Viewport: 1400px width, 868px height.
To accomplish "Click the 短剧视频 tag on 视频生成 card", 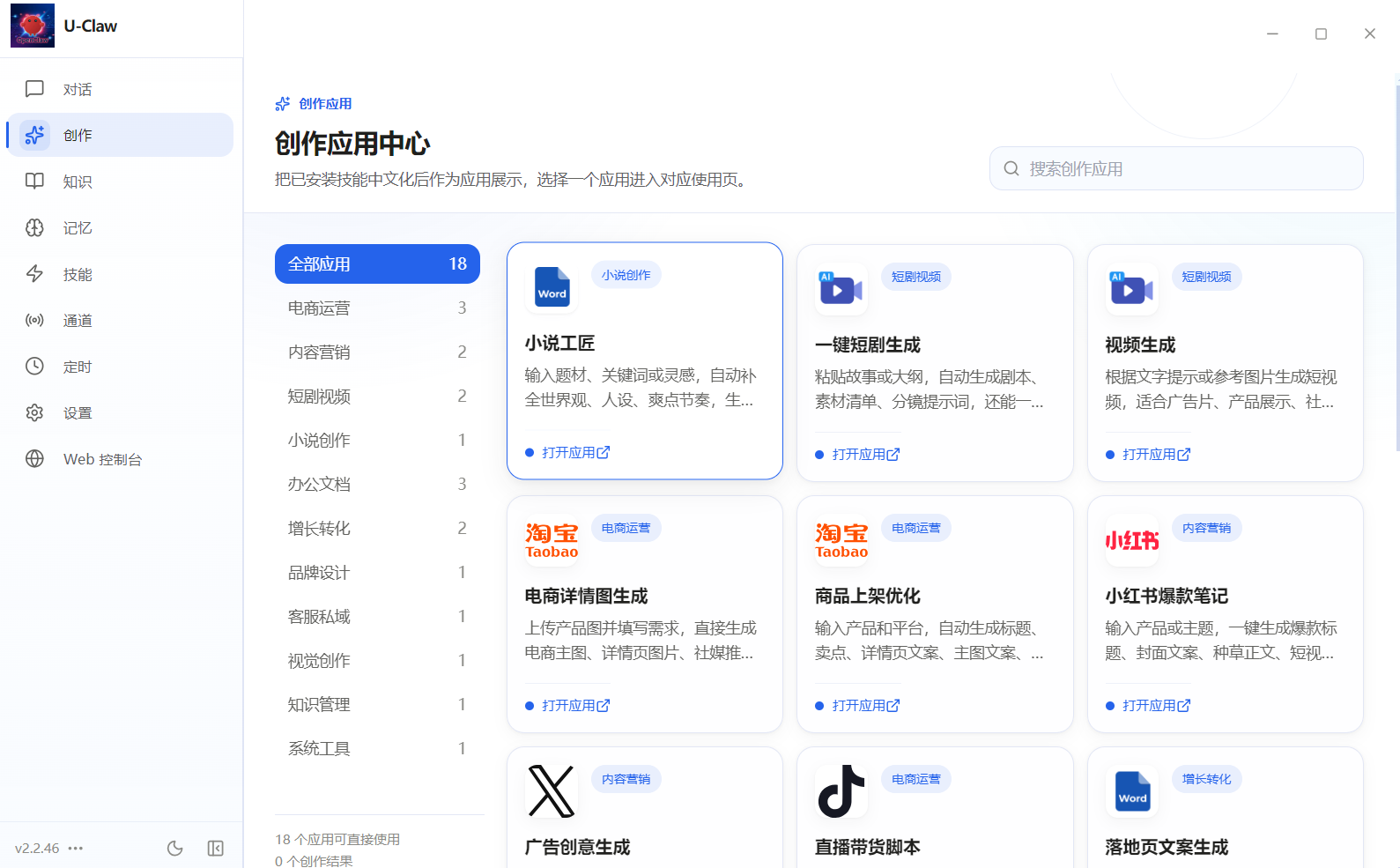I will 1206,277.
